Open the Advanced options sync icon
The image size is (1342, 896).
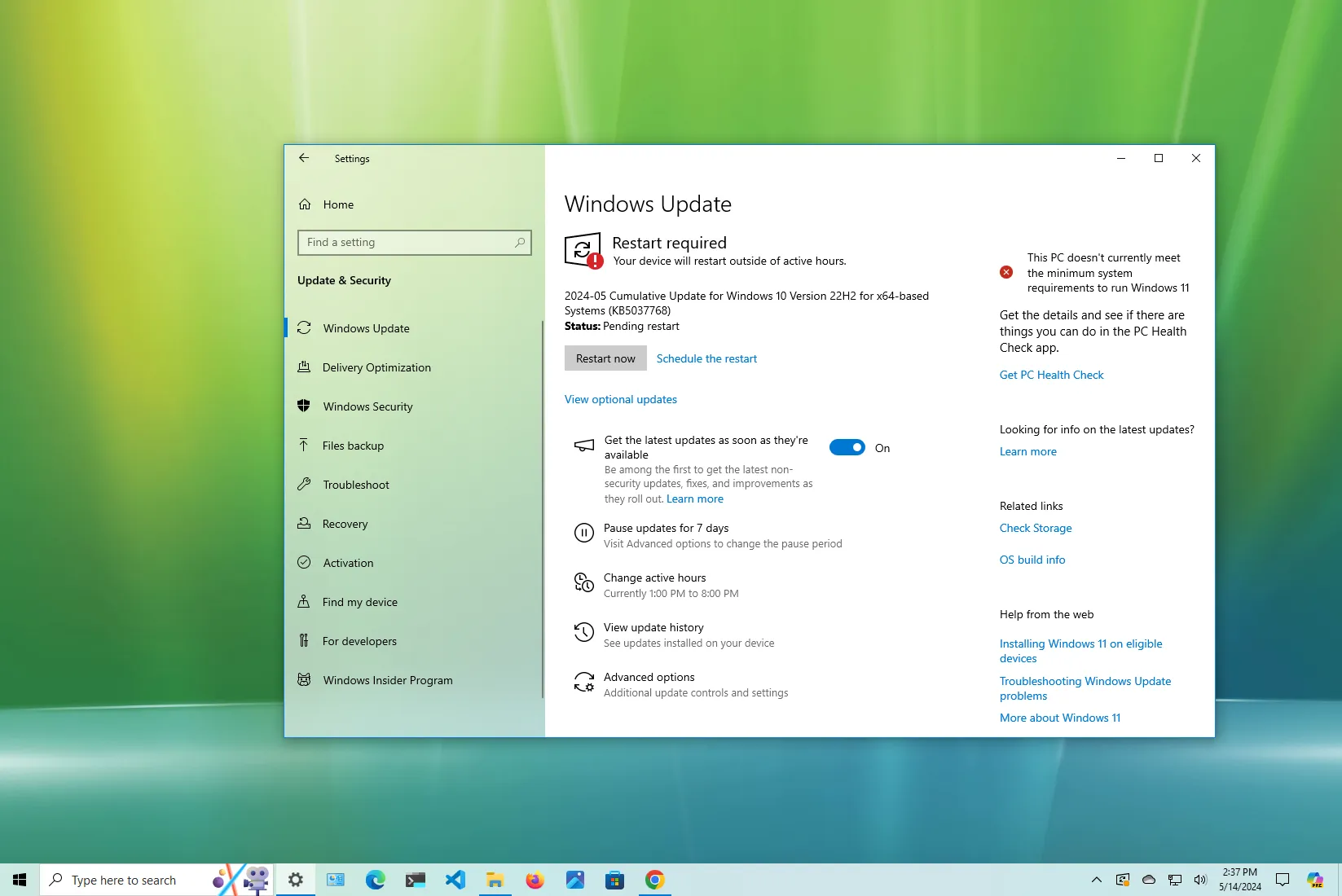[583, 683]
